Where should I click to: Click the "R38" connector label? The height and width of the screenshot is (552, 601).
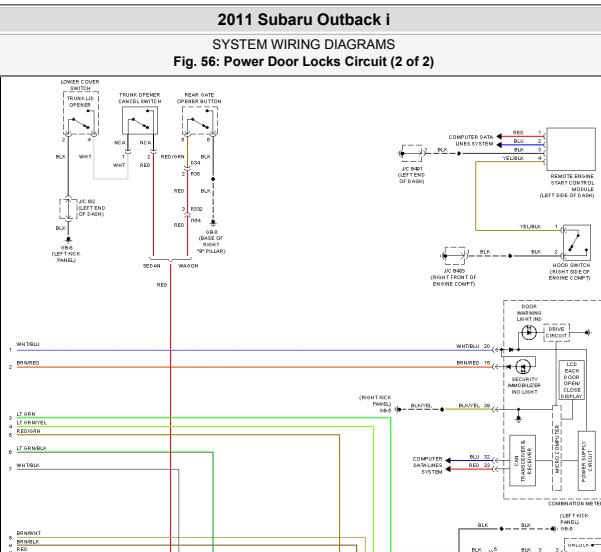pos(195,174)
